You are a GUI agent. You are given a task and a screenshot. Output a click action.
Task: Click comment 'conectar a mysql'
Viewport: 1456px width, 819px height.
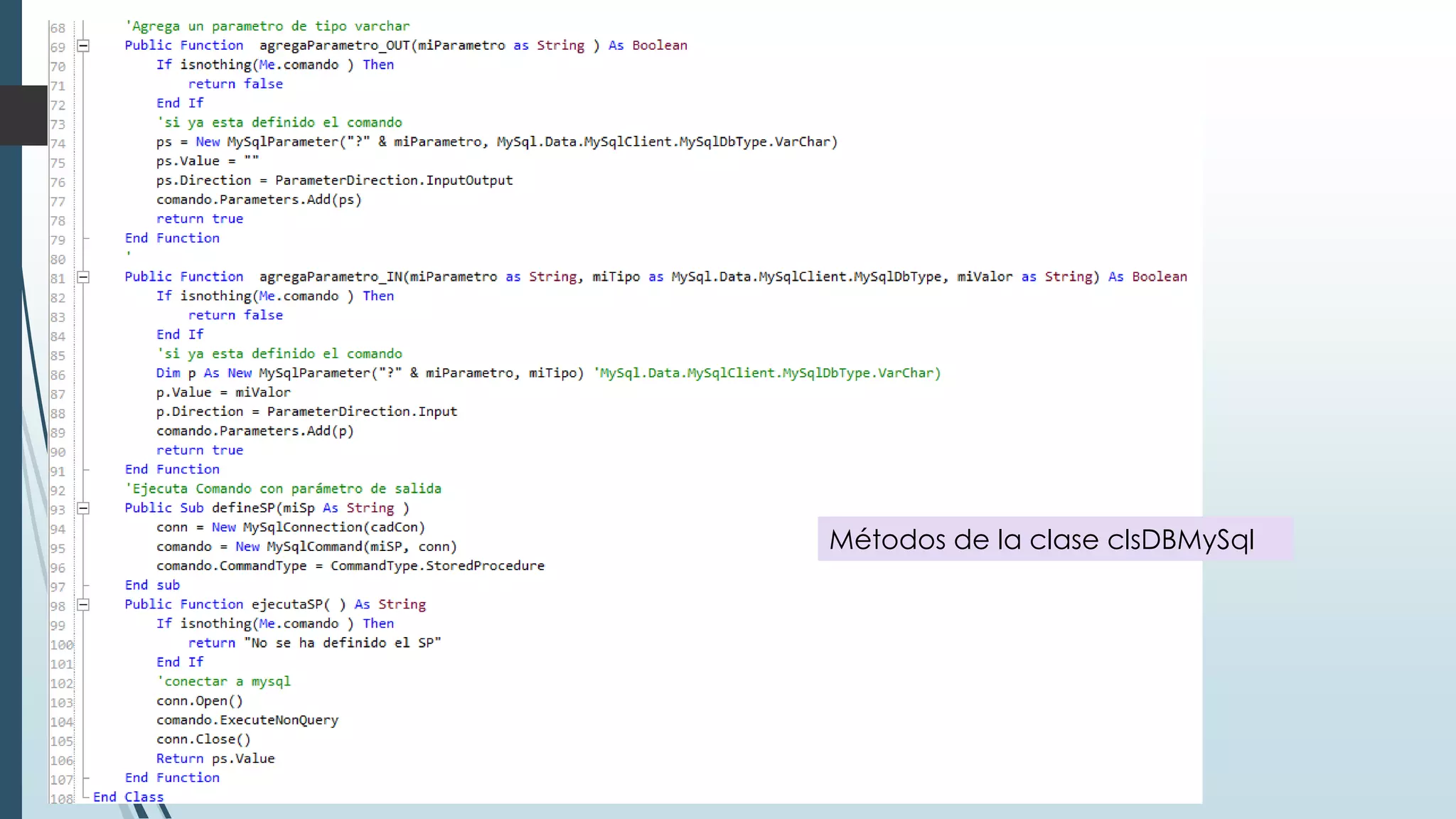coord(223,682)
